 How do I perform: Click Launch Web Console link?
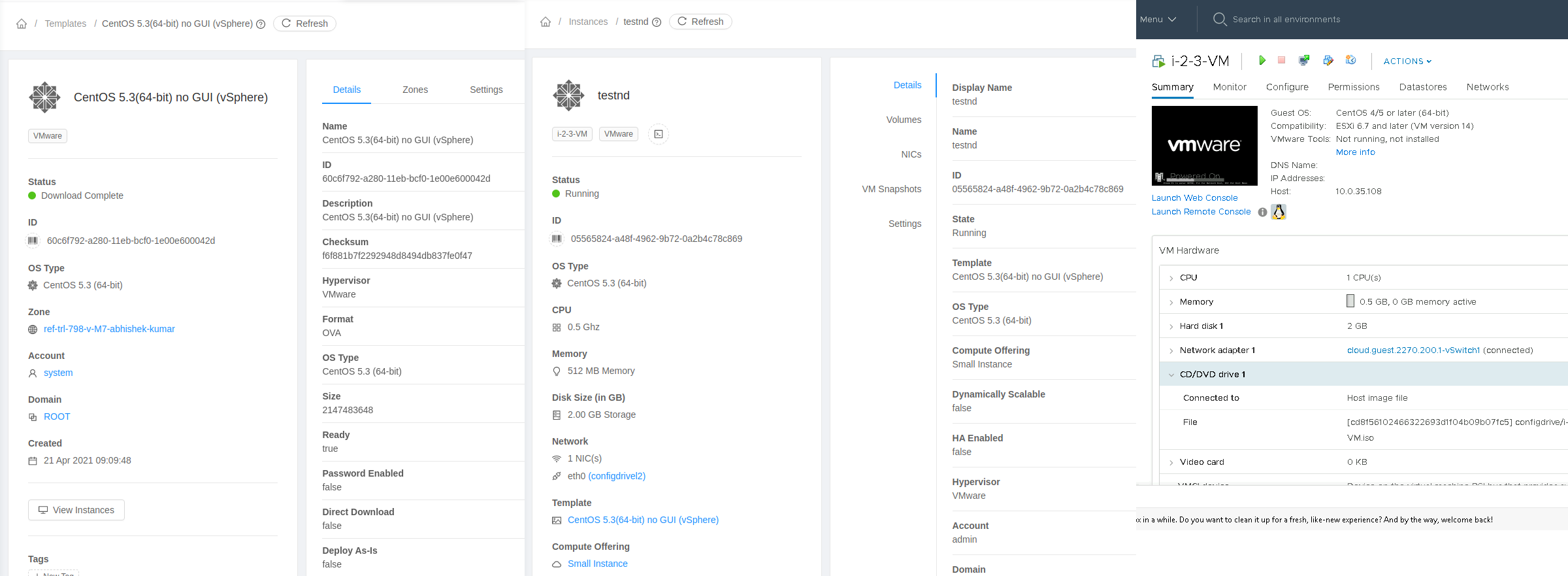coord(1194,198)
